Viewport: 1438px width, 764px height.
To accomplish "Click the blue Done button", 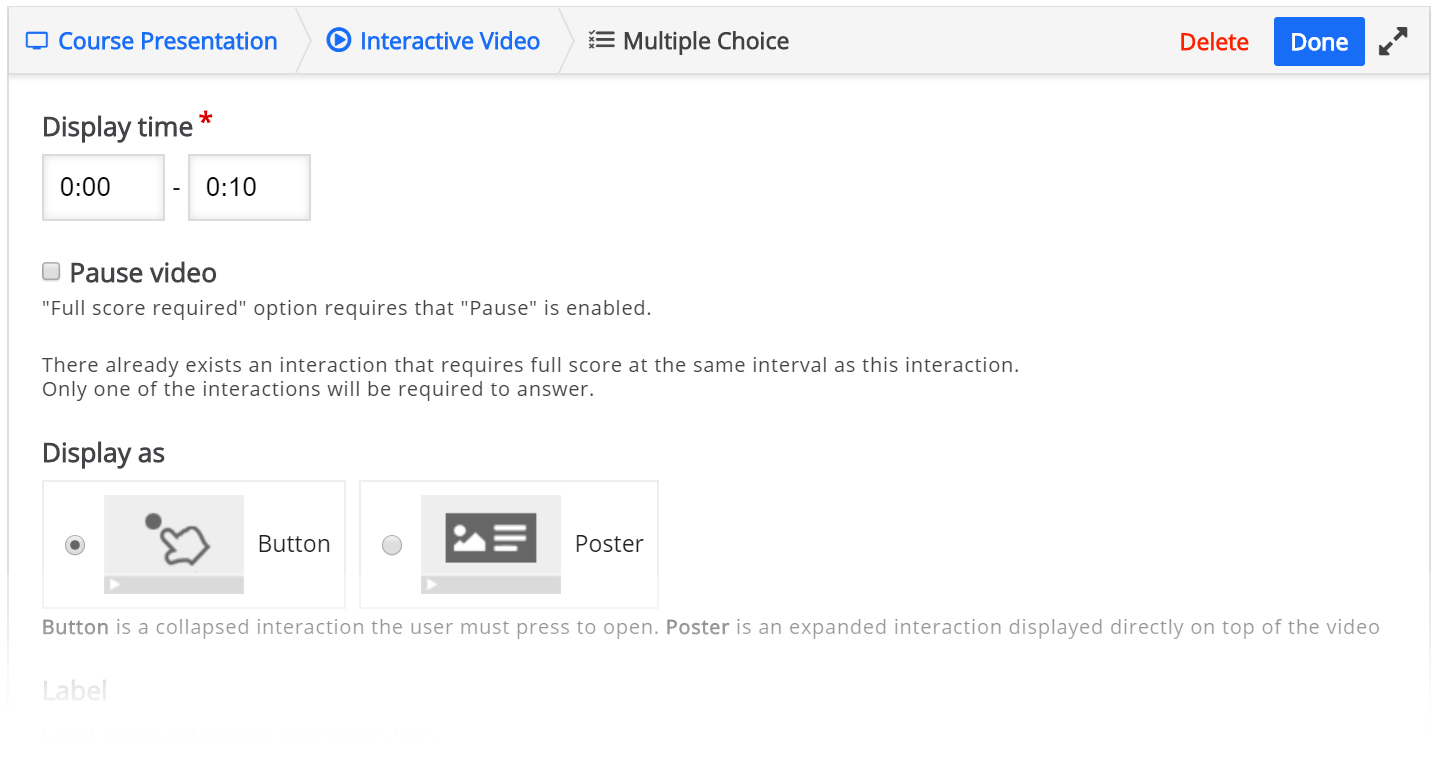I will point(1319,42).
